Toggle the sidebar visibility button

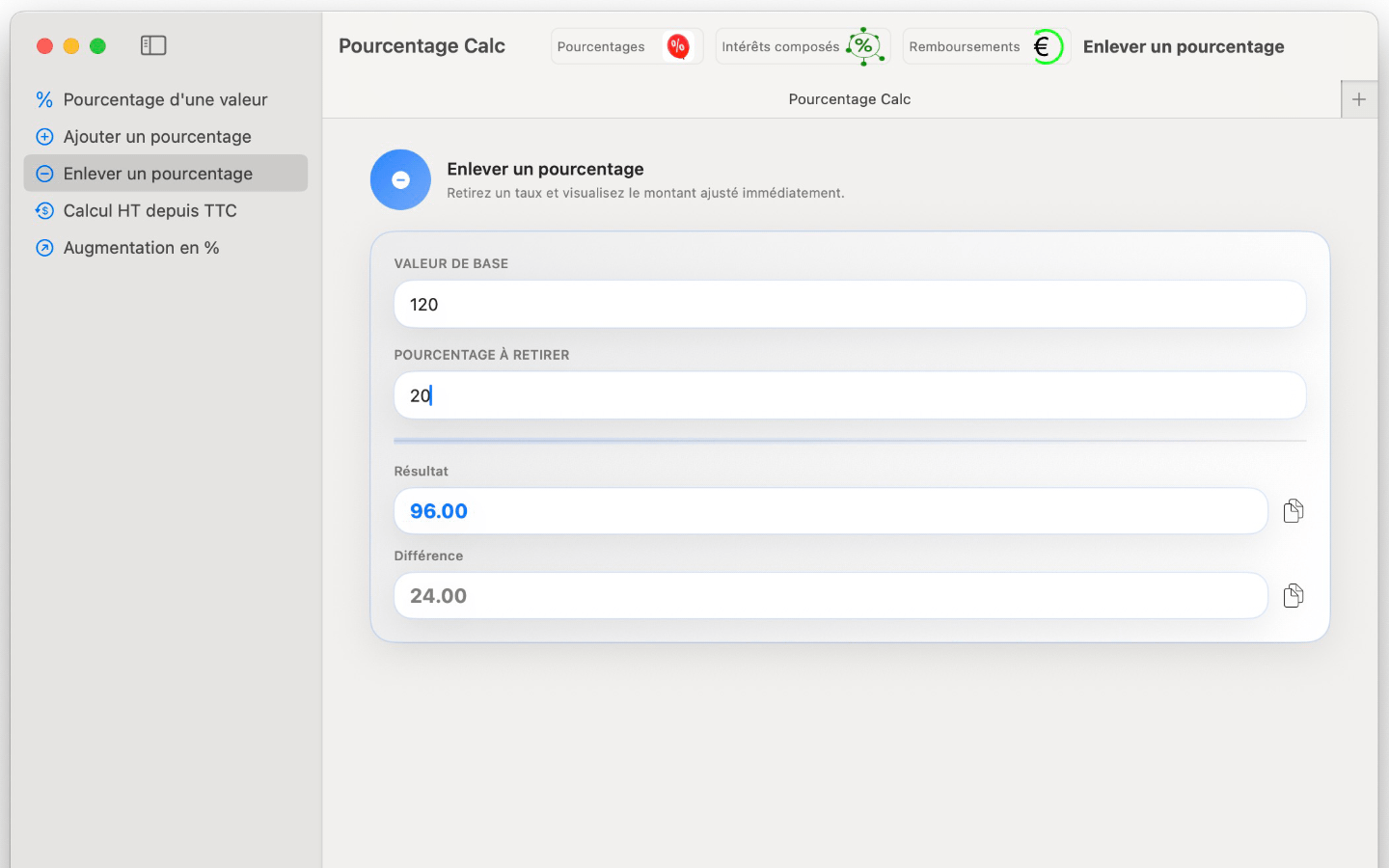tap(153, 45)
